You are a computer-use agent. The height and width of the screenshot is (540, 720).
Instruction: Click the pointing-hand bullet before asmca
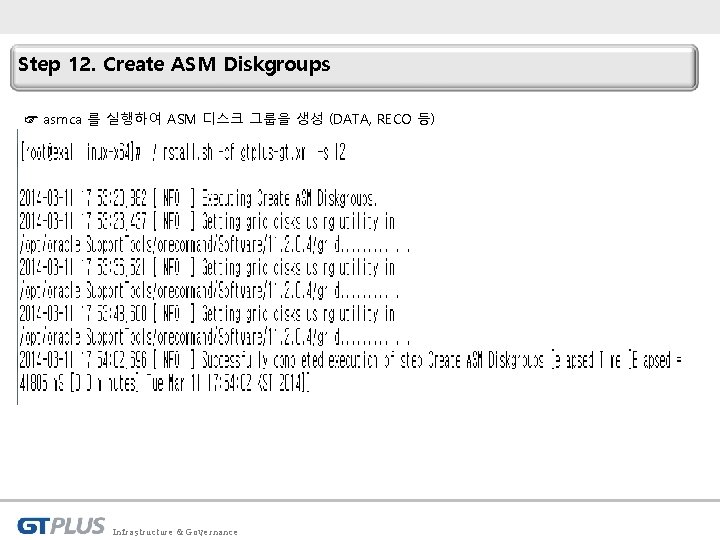coord(31,120)
